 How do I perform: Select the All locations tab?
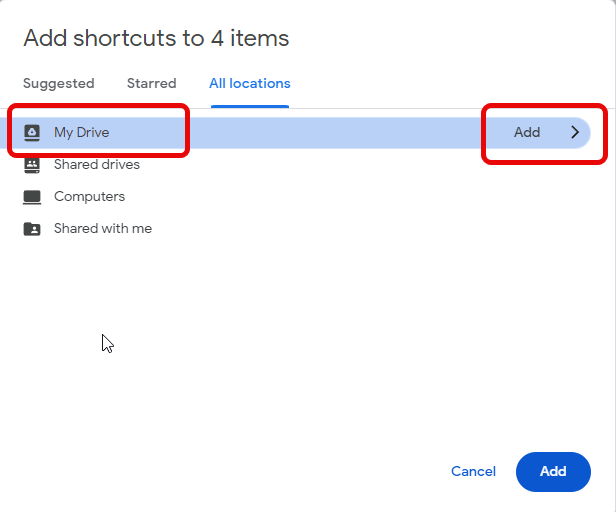click(250, 84)
